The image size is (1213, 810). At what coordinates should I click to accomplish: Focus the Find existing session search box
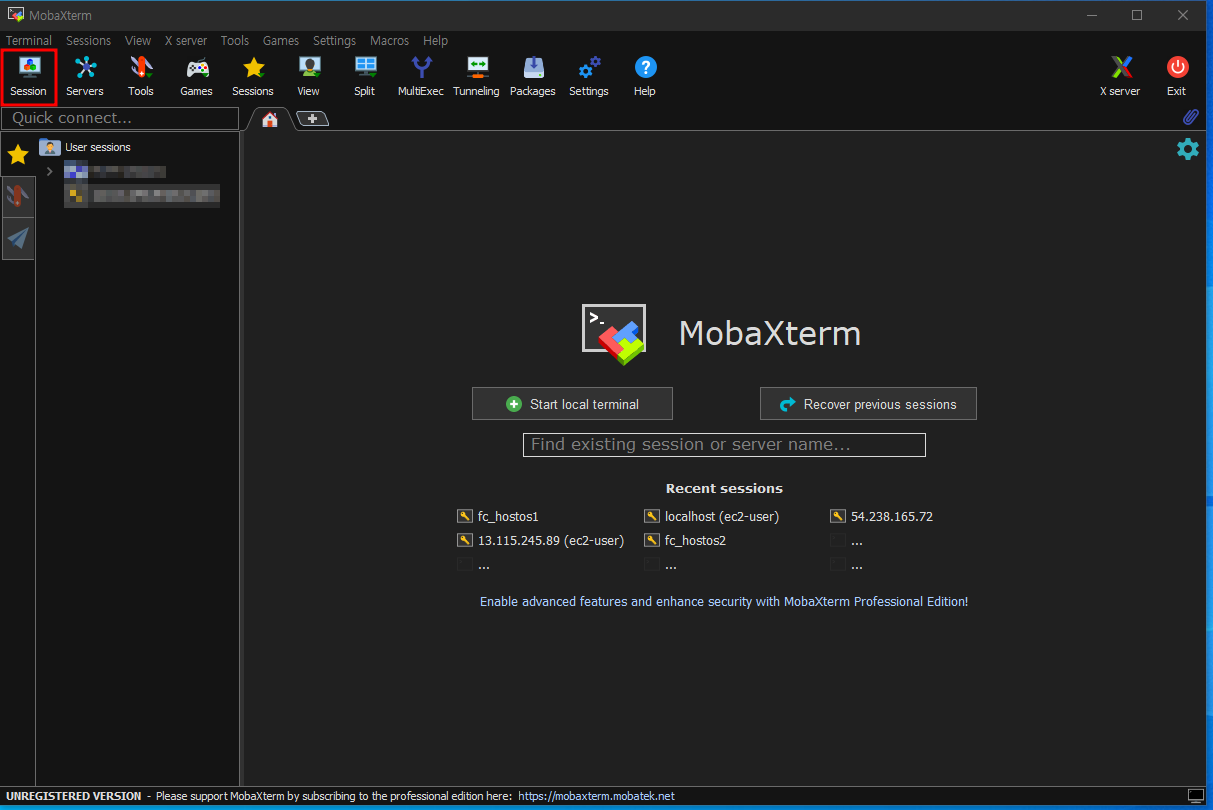tap(724, 444)
